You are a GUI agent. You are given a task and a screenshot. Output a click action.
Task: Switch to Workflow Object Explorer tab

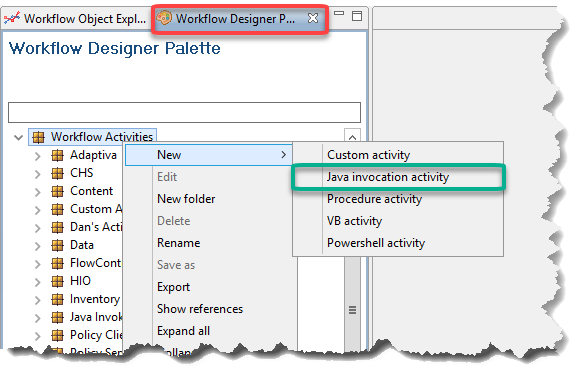click(x=75, y=18)
